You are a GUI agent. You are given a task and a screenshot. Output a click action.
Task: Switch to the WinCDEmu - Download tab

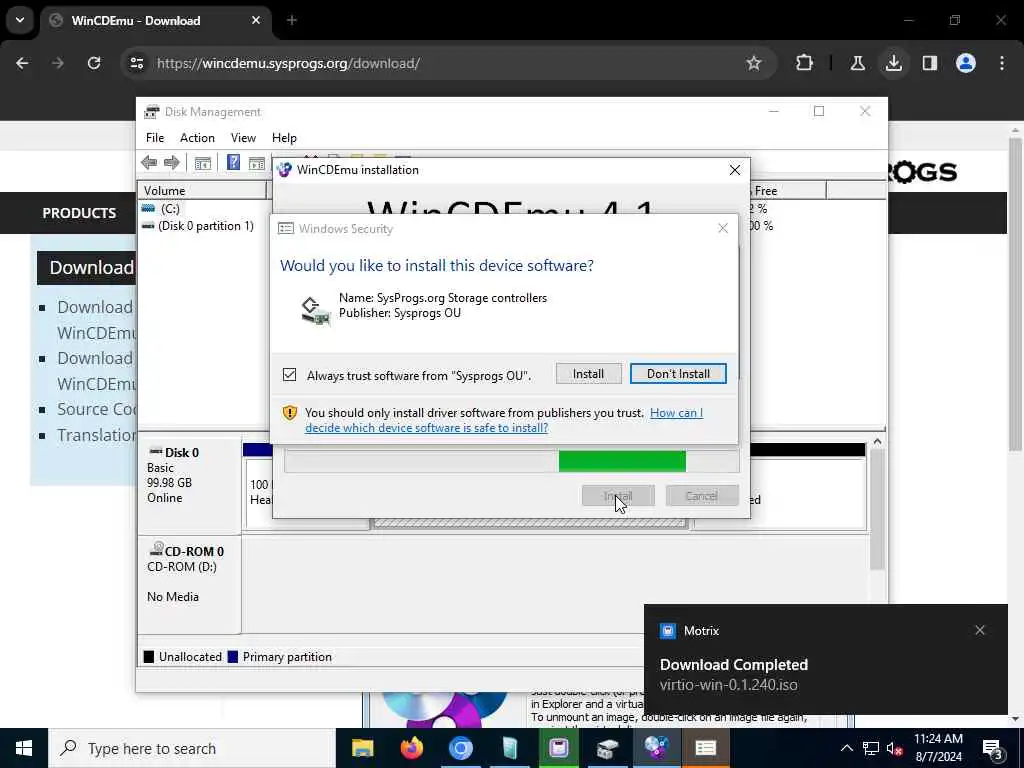click(x=155, y=21)
